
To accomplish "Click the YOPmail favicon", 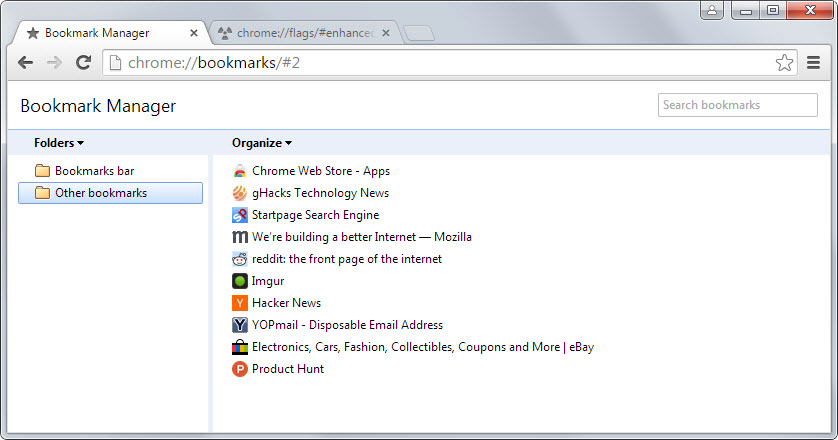I will 239,325.
